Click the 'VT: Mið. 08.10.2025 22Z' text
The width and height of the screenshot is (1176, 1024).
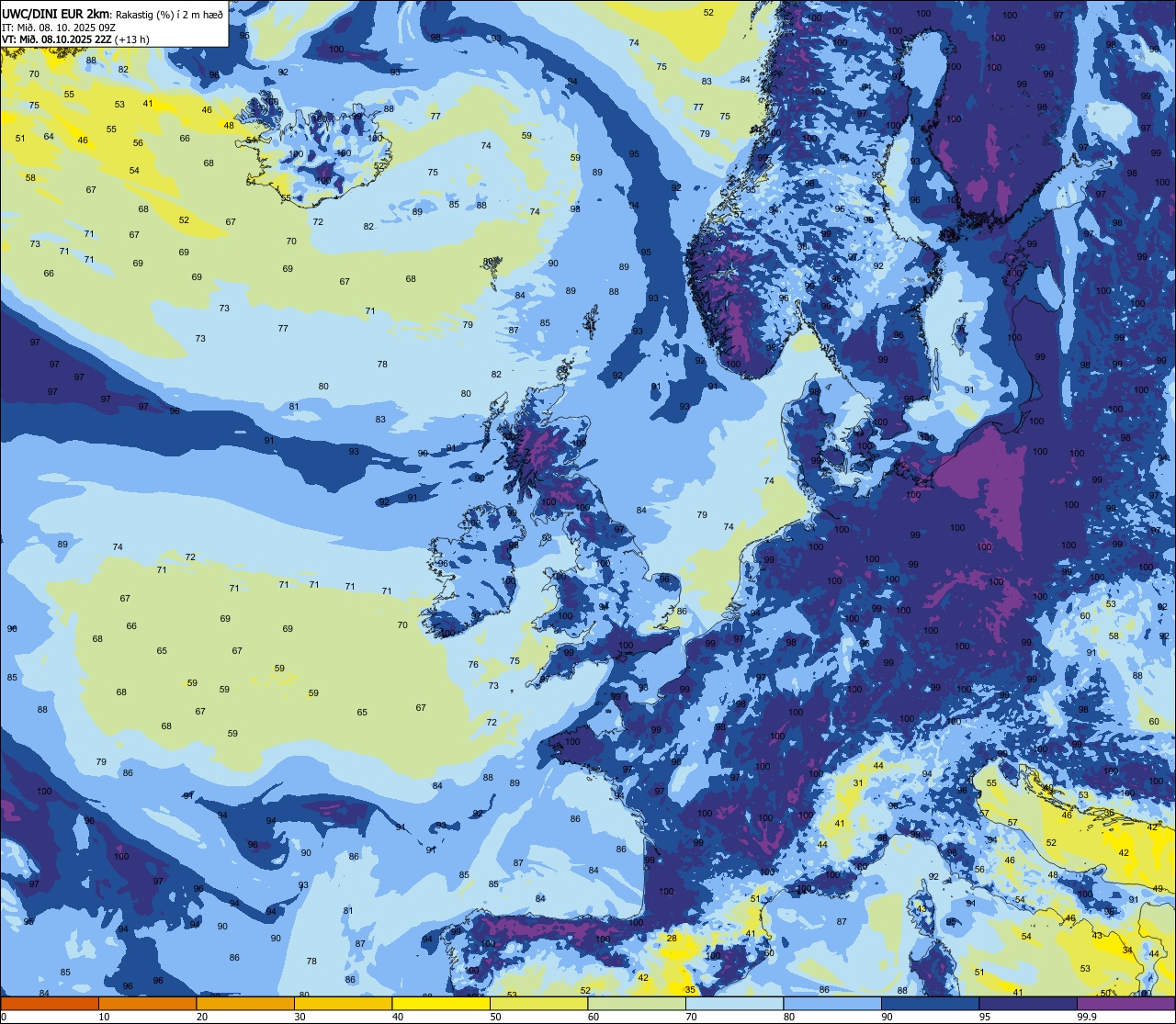[x=57, y=39]
